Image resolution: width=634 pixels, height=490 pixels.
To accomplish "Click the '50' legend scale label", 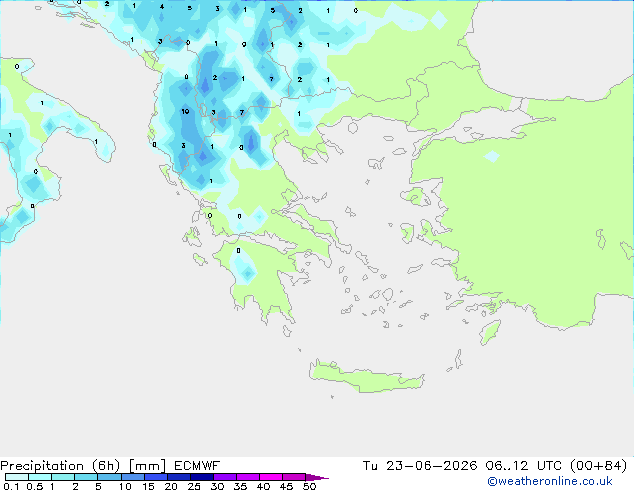I will (309, 486).
